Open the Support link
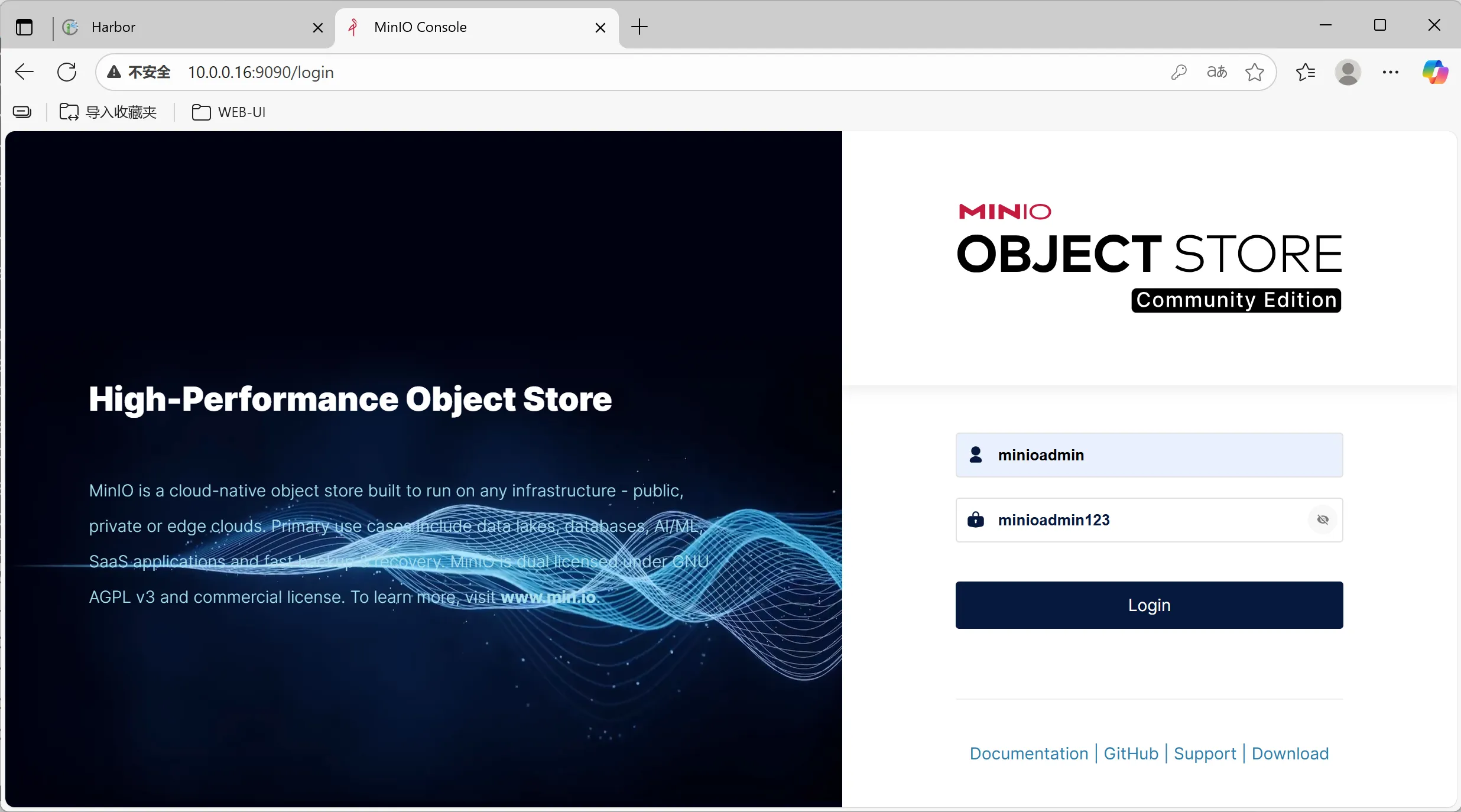This screenshot has height=812, width=1461. pos(1204,753)
